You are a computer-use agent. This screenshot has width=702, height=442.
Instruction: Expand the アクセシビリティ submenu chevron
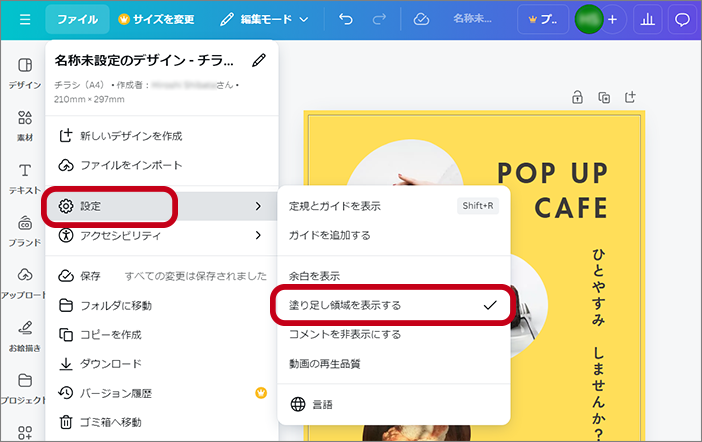point(258,235)
